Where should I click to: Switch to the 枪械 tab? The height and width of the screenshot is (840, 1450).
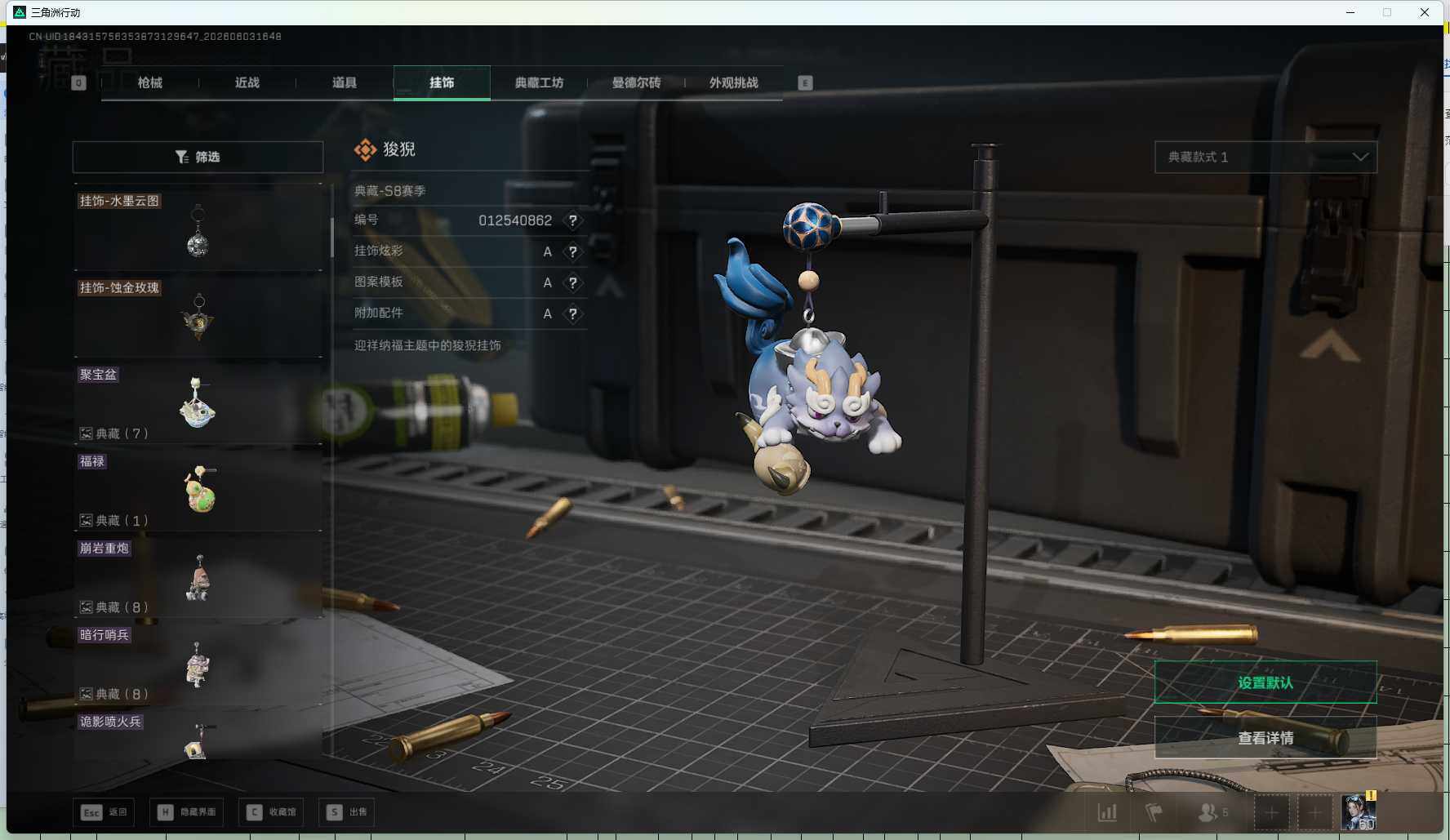pos(150,82)
